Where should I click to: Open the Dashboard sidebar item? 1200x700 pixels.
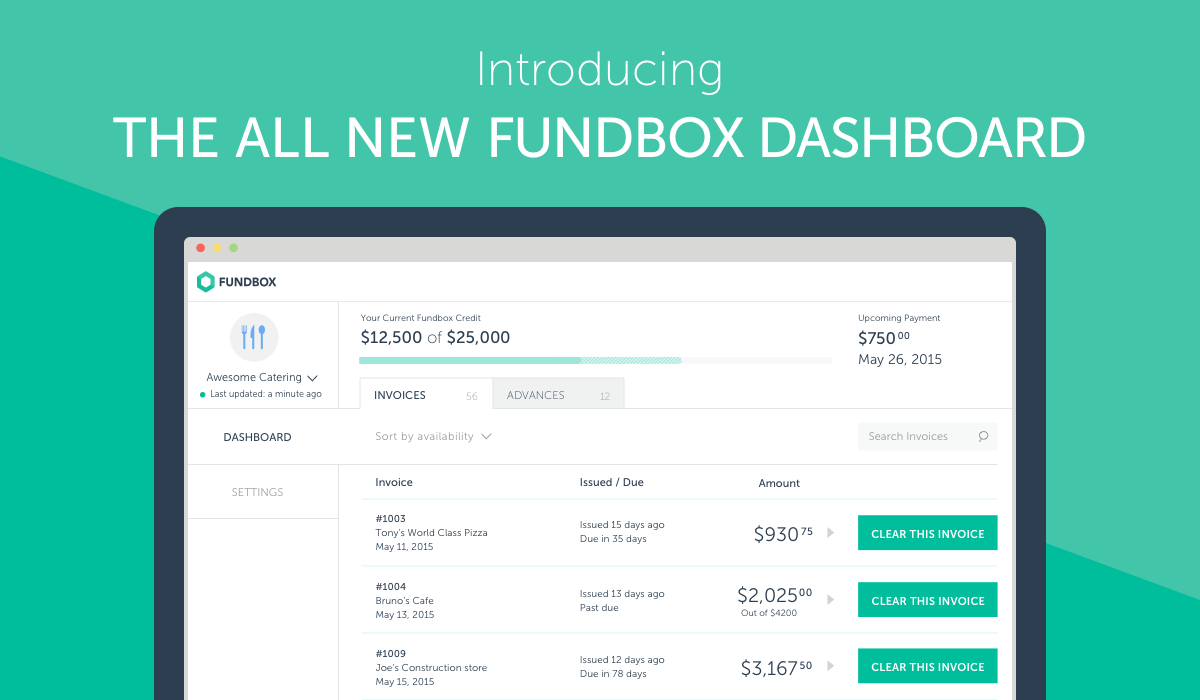coord(257,437)
